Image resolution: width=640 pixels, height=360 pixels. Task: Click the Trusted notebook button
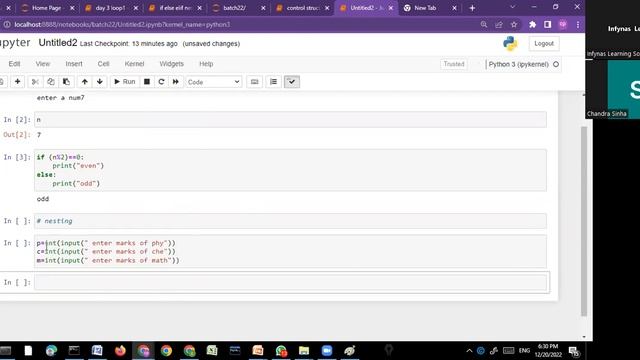(454, 64)
